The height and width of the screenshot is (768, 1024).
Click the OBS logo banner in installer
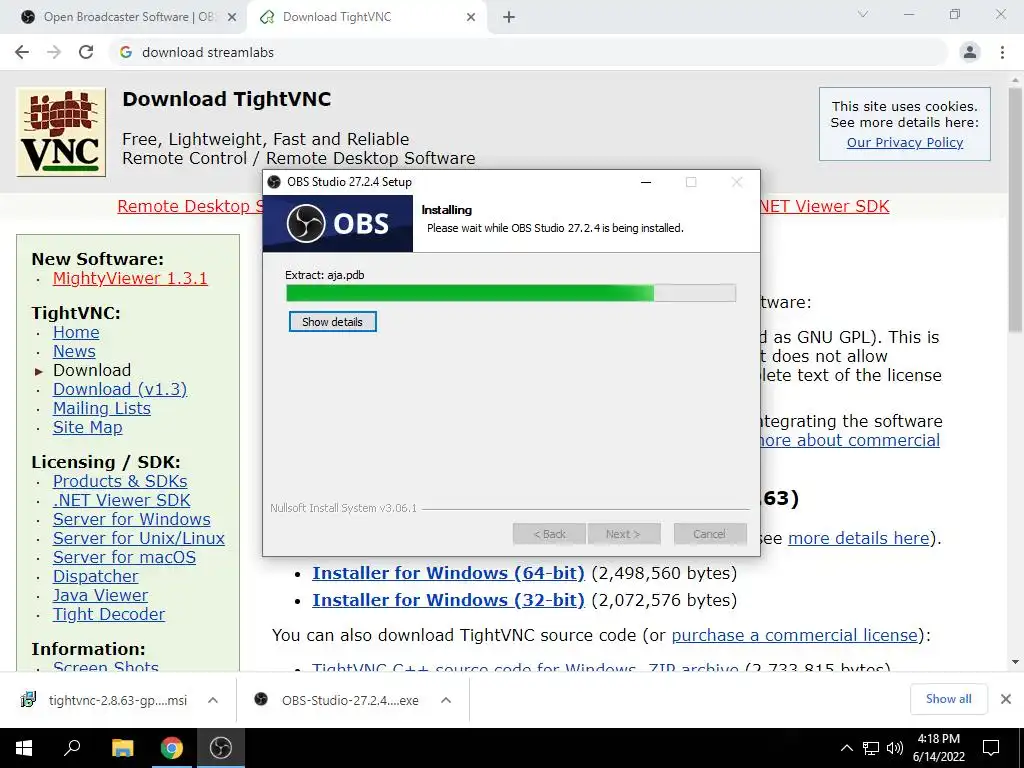[x=338, y=223]
